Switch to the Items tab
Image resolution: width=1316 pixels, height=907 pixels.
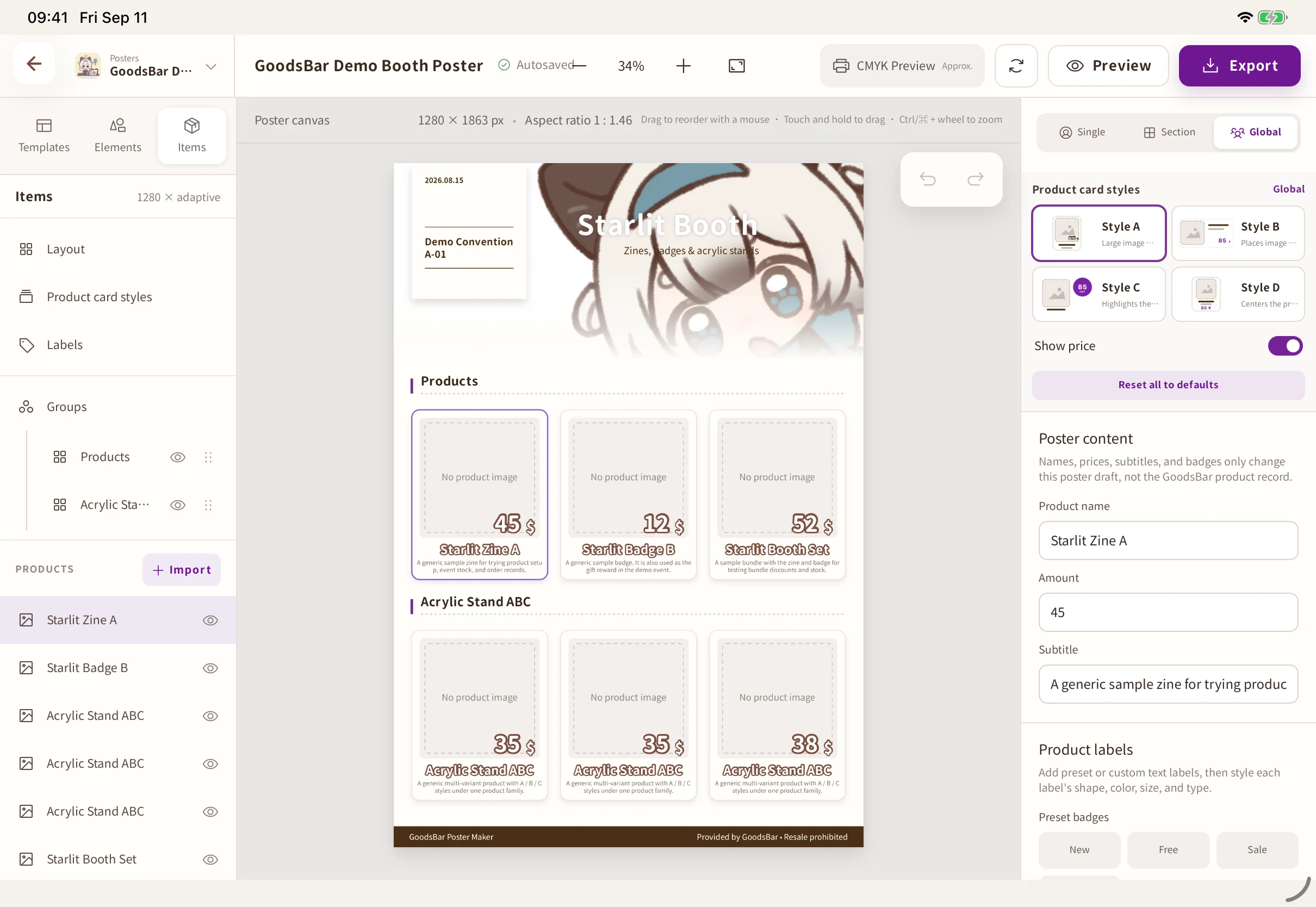[191, 135]
